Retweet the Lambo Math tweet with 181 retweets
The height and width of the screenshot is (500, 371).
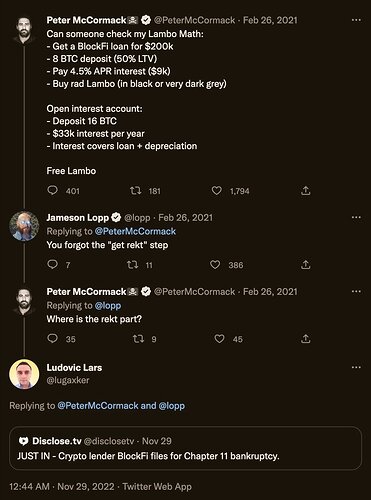coord(135,191)
